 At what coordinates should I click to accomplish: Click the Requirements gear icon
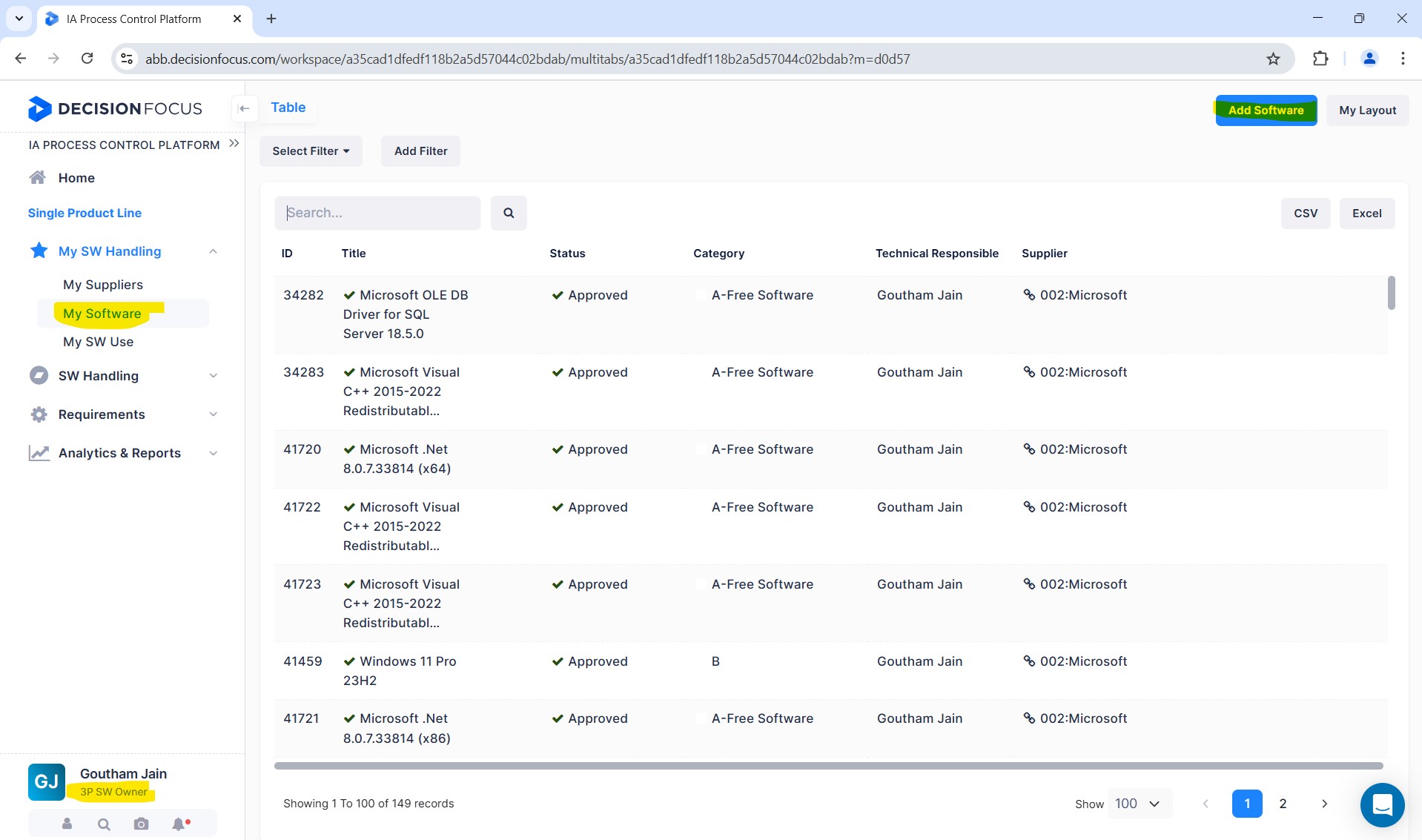(39, 414)
